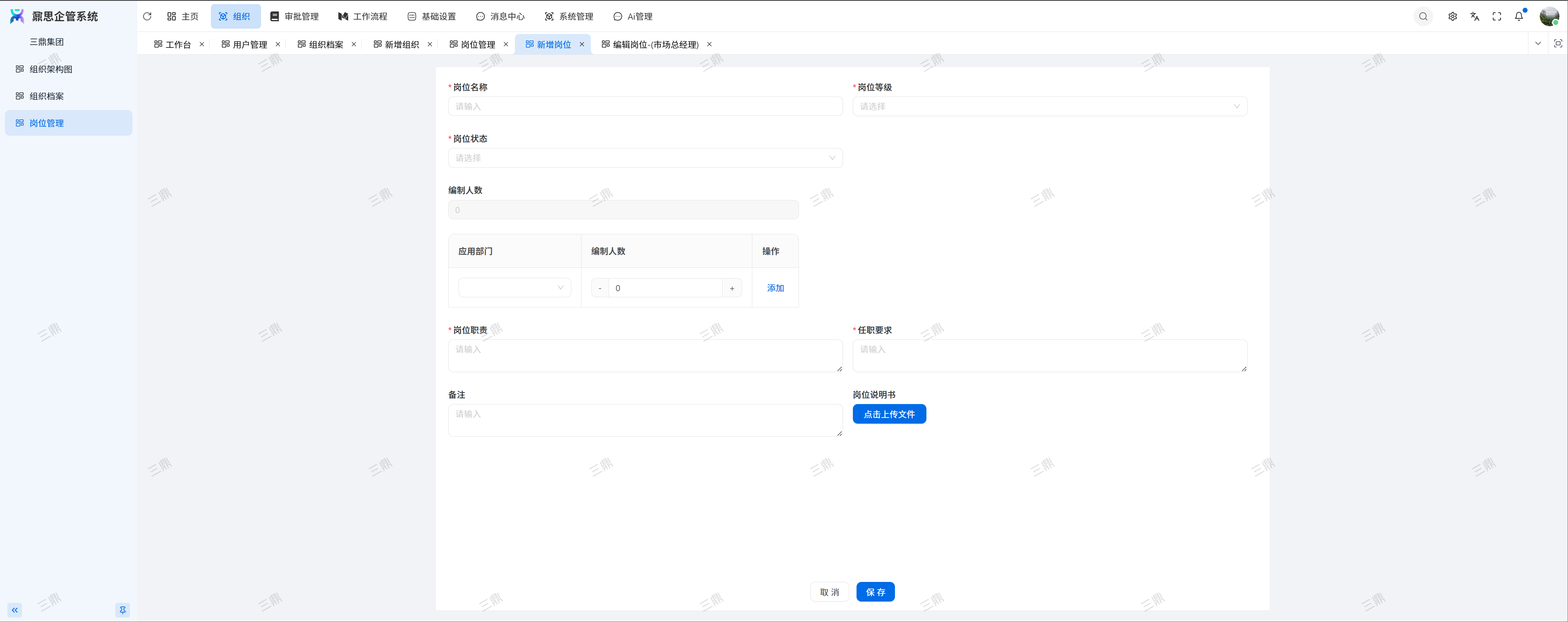The height and width of the screenshot is (622, 1568).
Task: Click the language translation icon
Action: 1474,16
